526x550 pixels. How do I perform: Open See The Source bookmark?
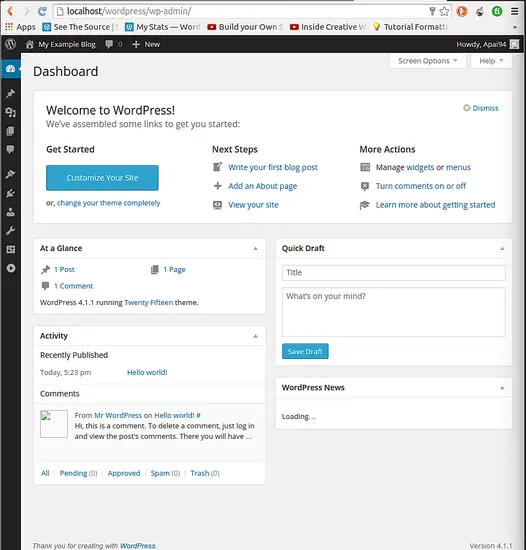coord(81,27)
